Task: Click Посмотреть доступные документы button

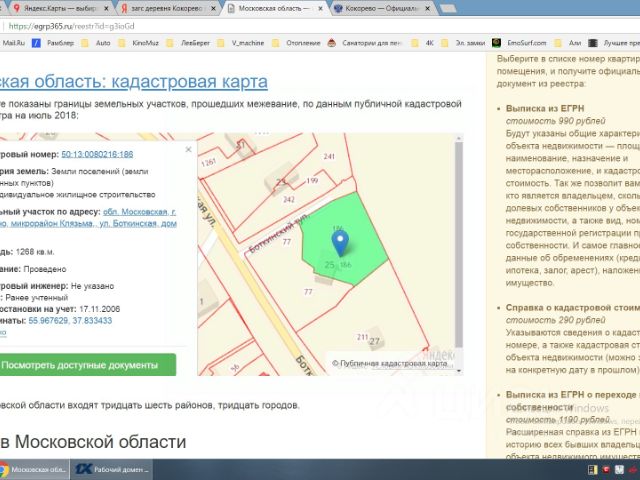Action: (87, 365)
